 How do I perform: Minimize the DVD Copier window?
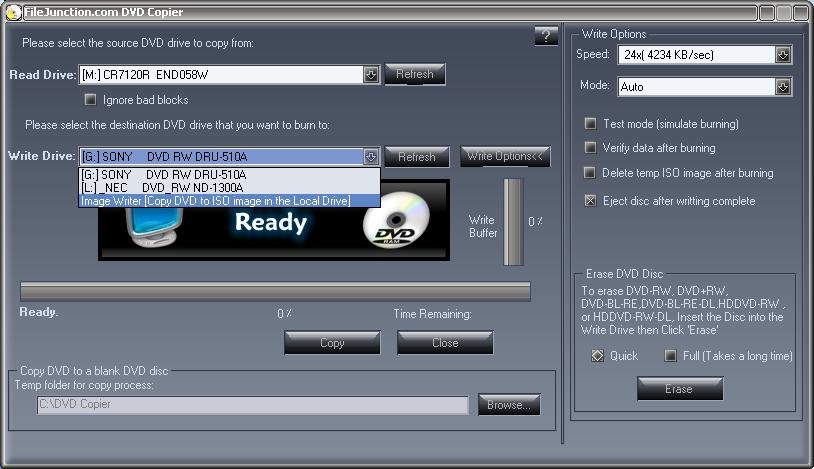[x=766, y=13]
